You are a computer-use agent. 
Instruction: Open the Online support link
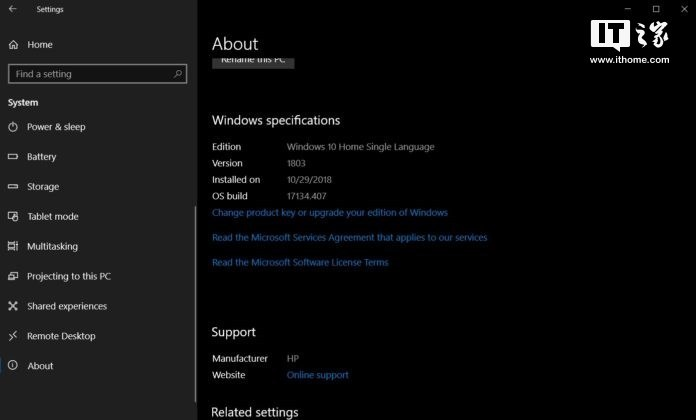coord(317,375)
